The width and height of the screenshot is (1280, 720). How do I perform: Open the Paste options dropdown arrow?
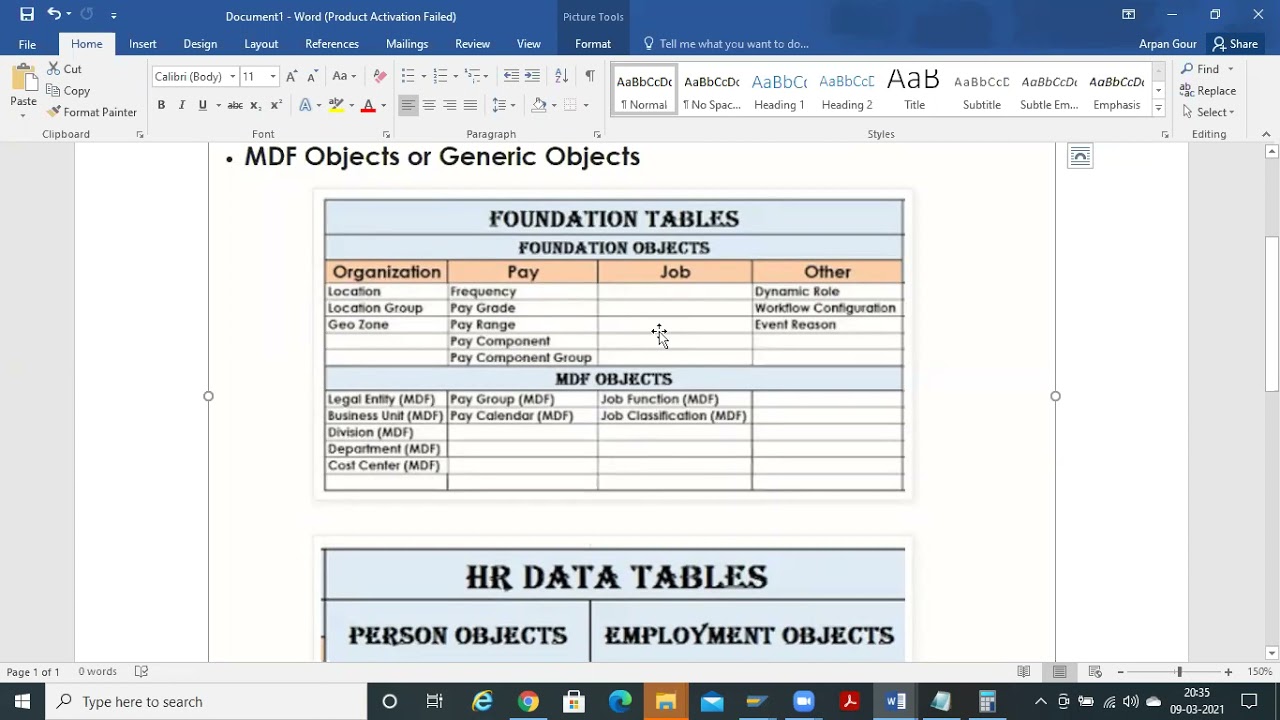(x=23, y=115)
